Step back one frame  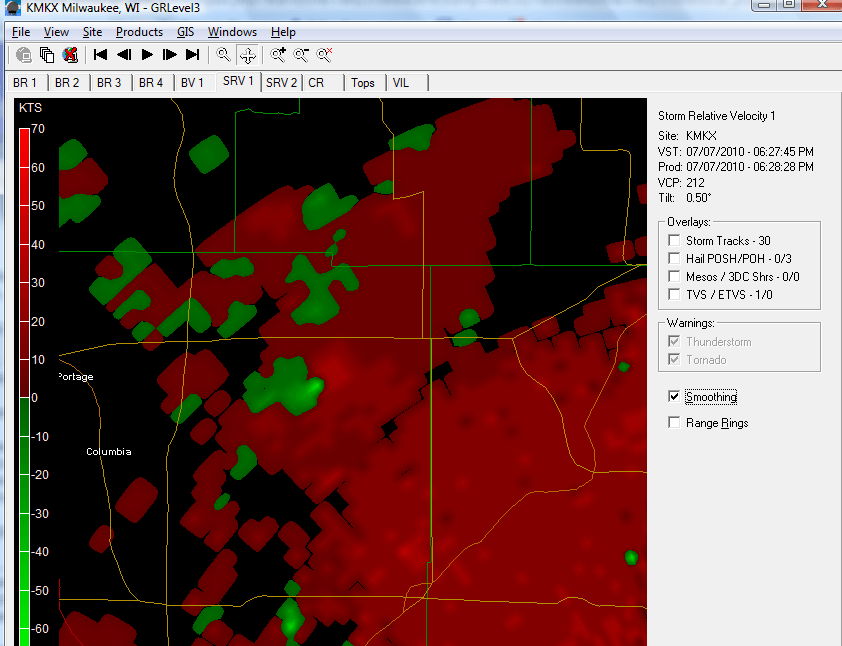(124, 54)
